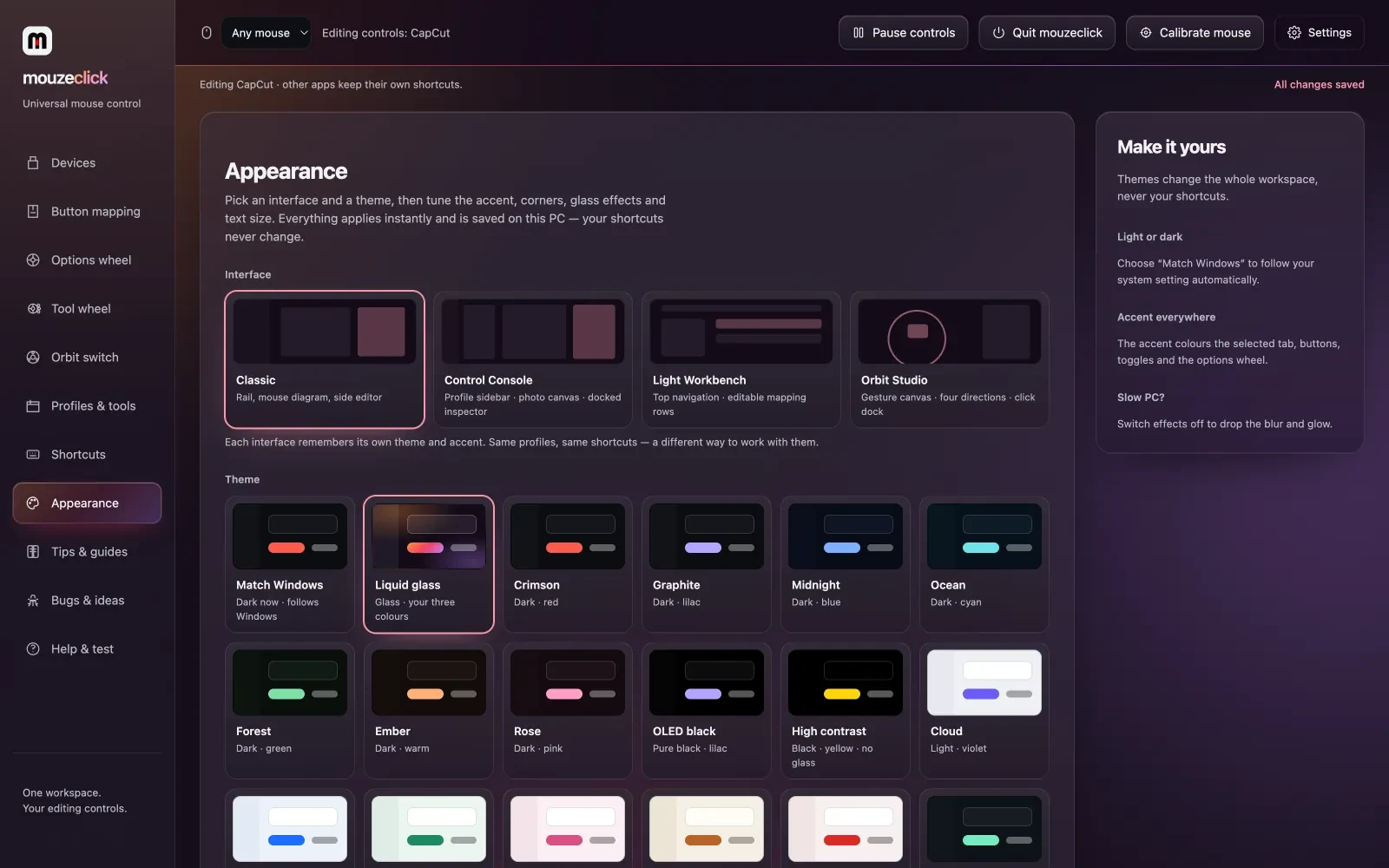
Task: Click the Button mapping sidebar icon
Action: tap(33, 212)
